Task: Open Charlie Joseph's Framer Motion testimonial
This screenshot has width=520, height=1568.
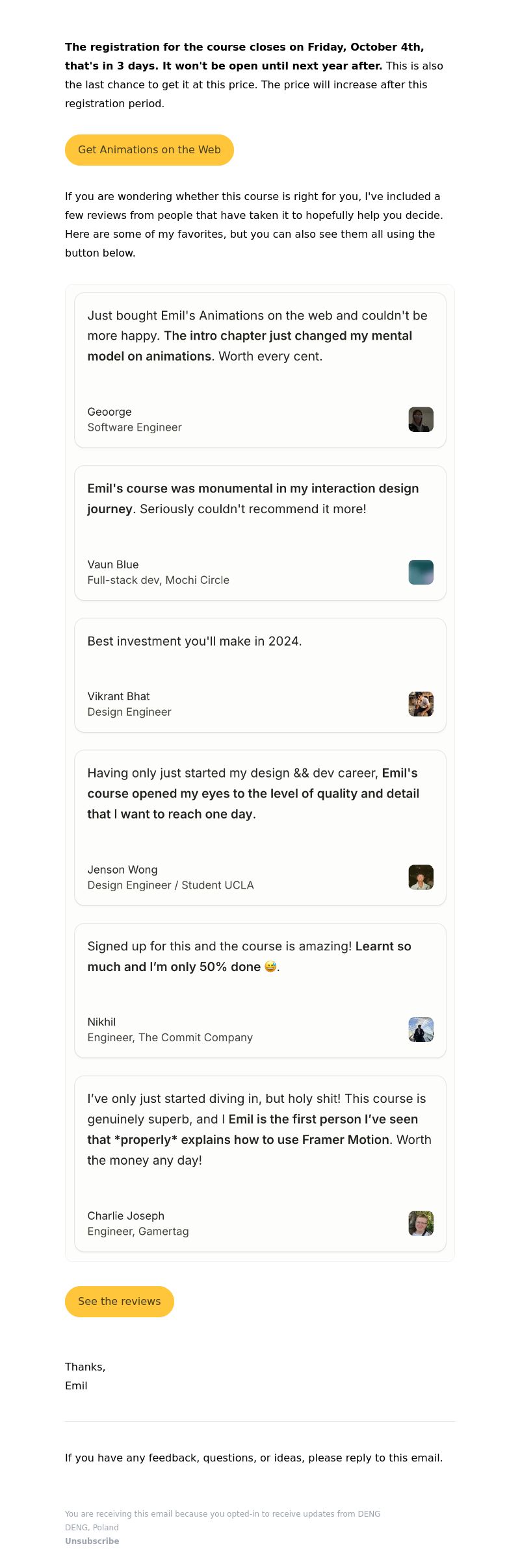Action: pyautogui.click(x=260, y=1164)
